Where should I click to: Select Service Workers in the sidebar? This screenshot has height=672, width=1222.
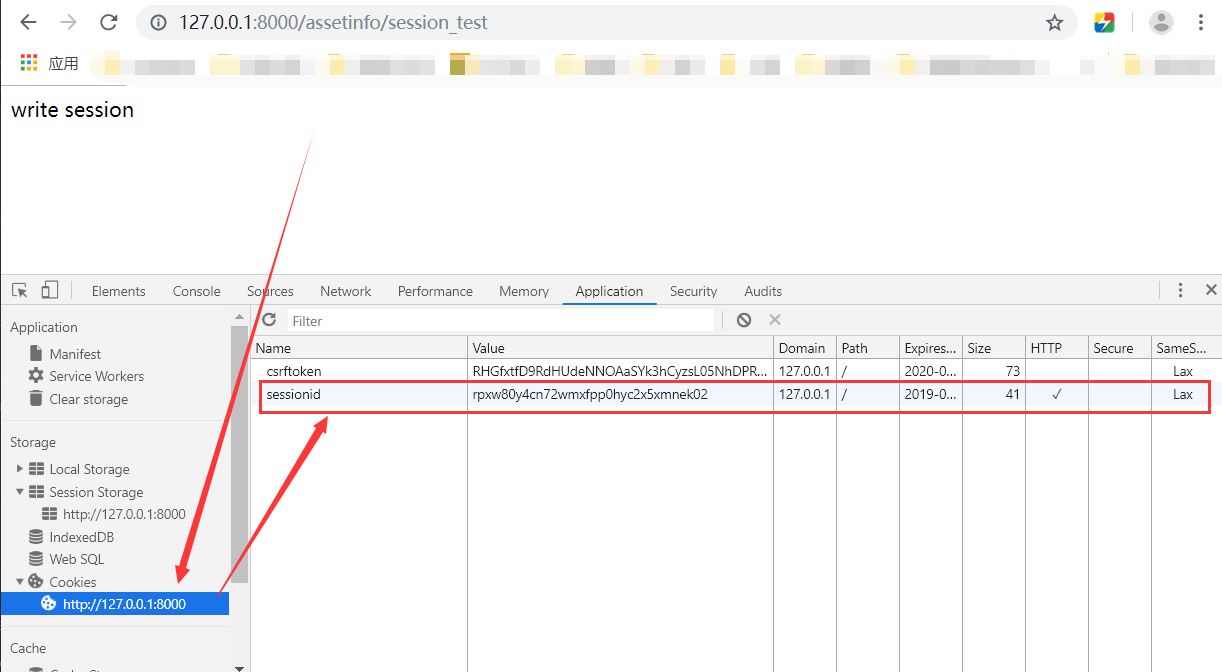click(x=96, y=376)
